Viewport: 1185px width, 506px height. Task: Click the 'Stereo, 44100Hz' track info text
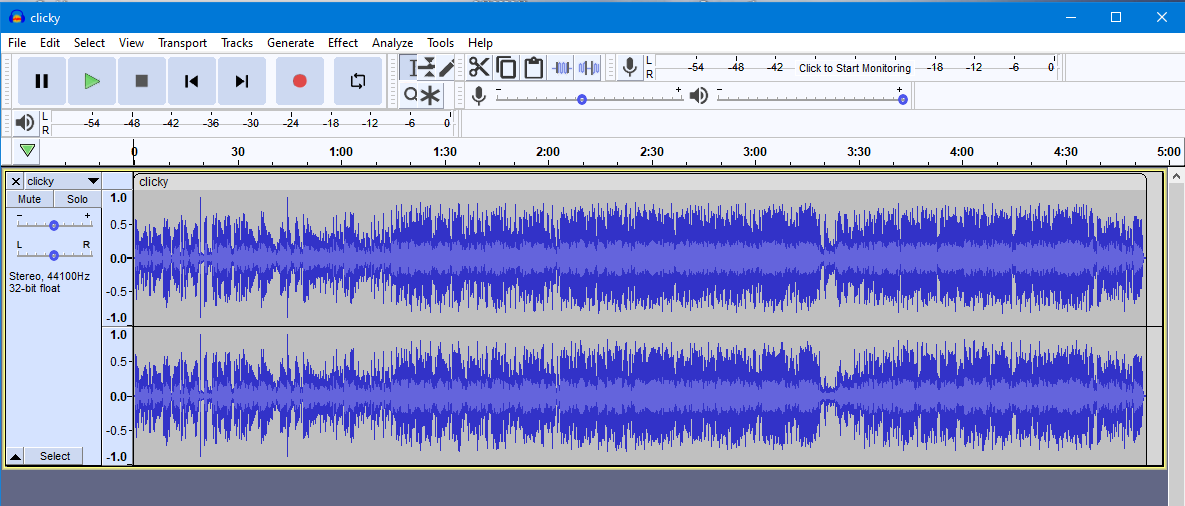coord(49,276)
